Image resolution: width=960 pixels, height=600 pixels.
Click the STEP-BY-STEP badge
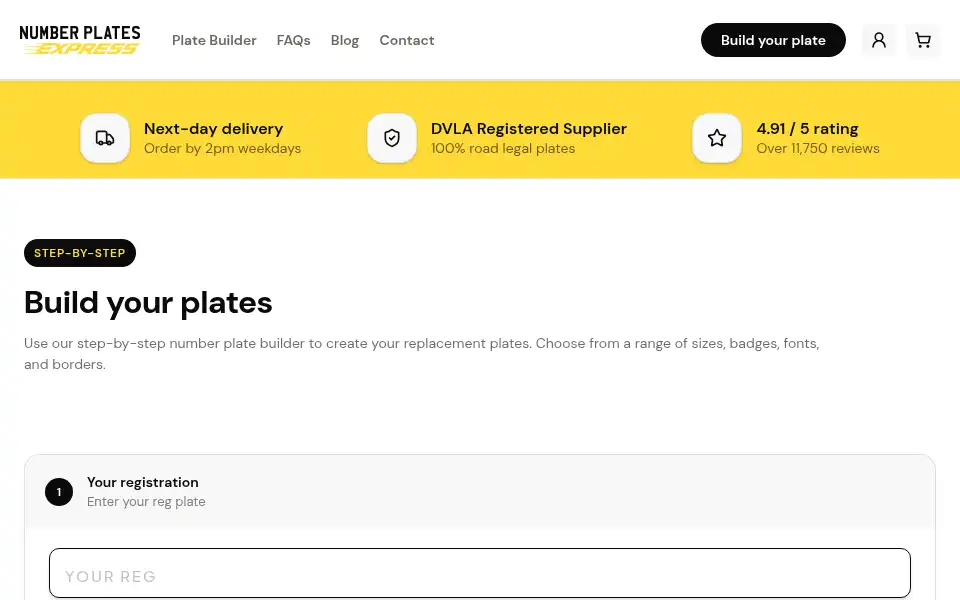tap(80, 253)
